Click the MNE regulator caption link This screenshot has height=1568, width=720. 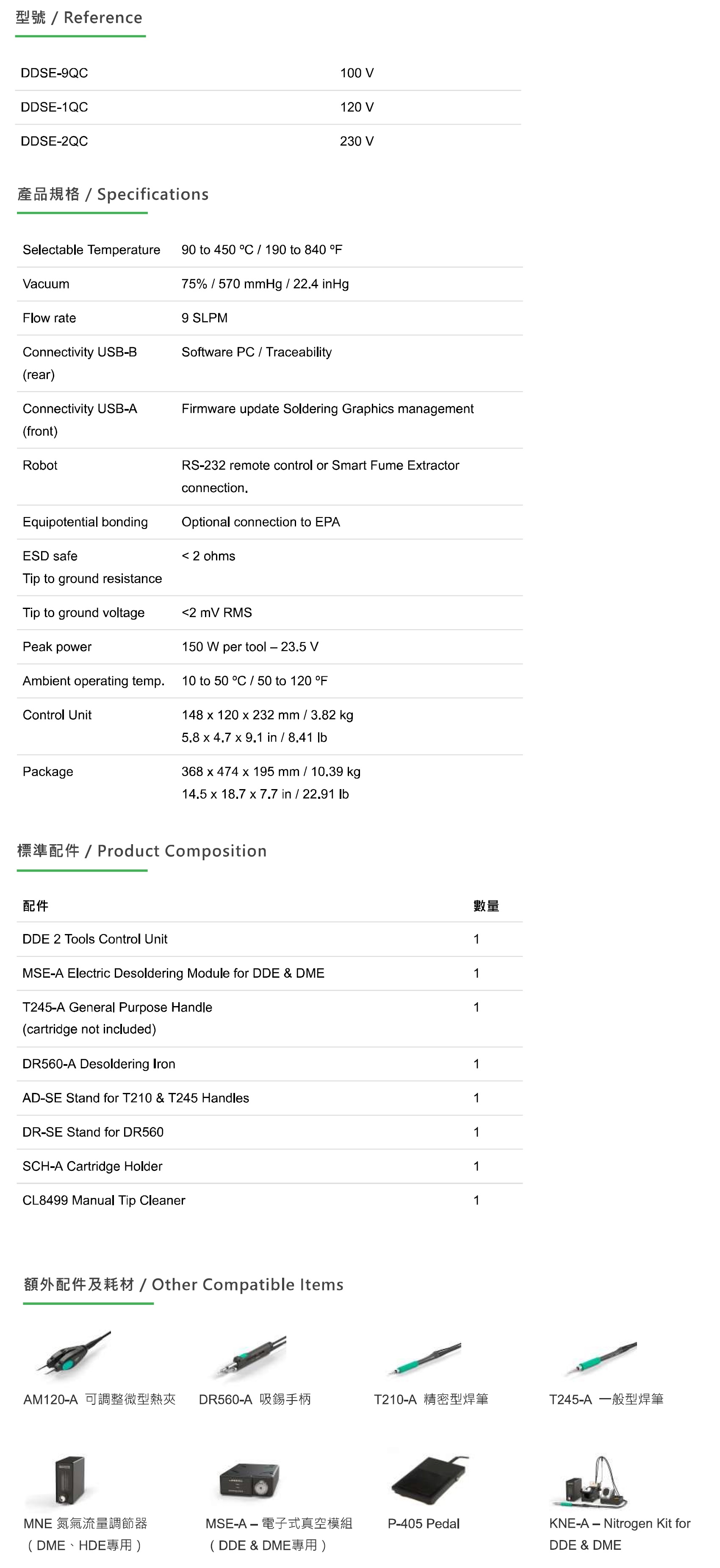pyautogui.click(x=85, y=1534)
